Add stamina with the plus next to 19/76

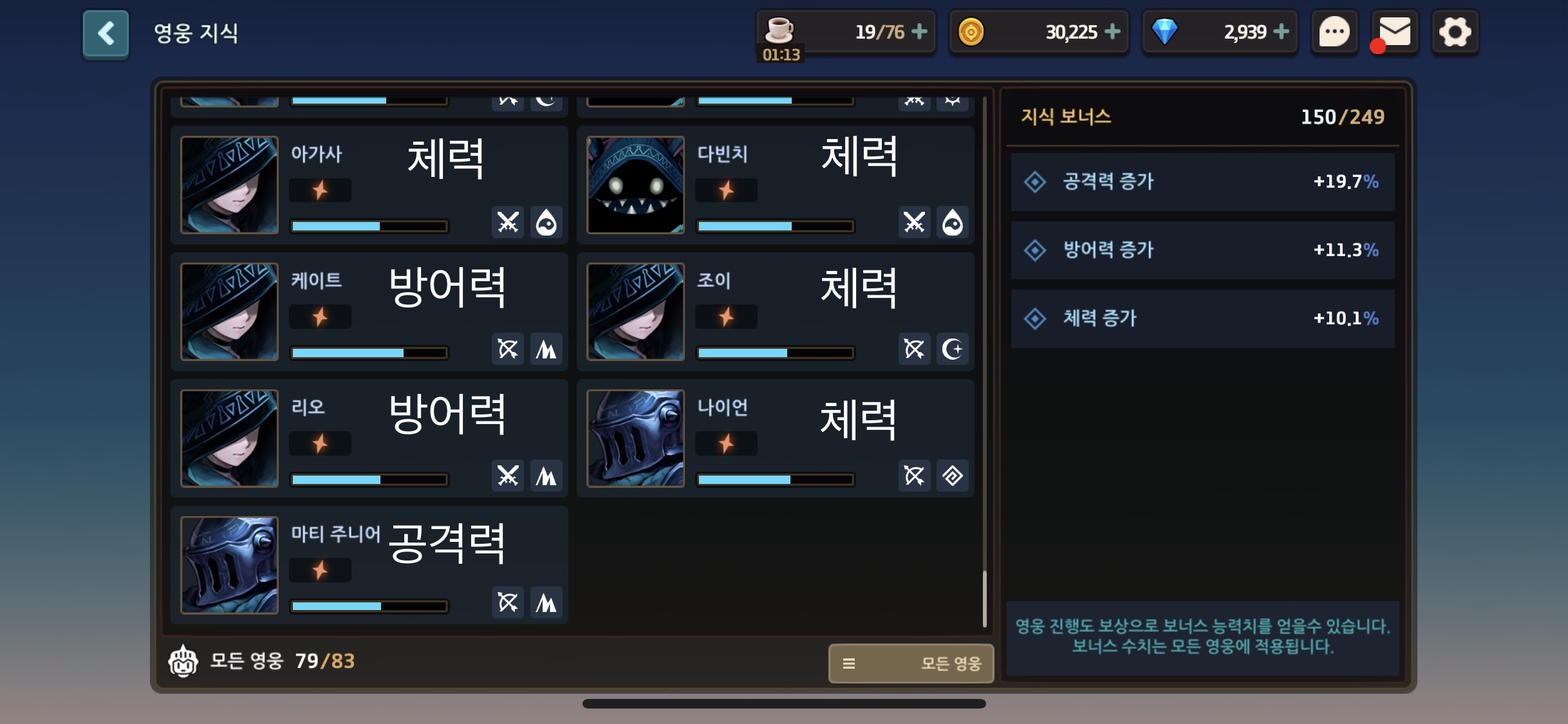pos(920,32)
